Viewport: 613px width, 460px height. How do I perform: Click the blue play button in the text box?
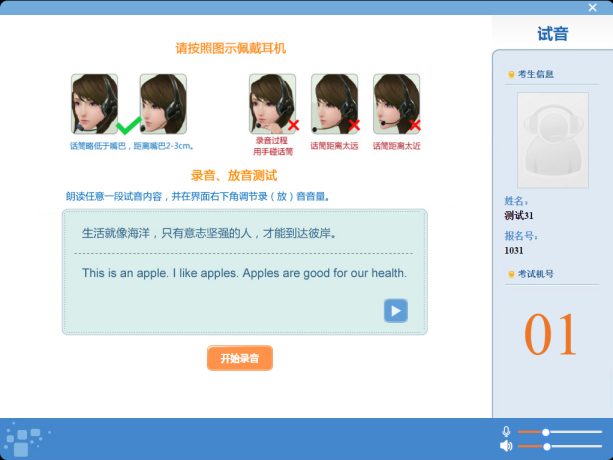[x=396, y=311]
